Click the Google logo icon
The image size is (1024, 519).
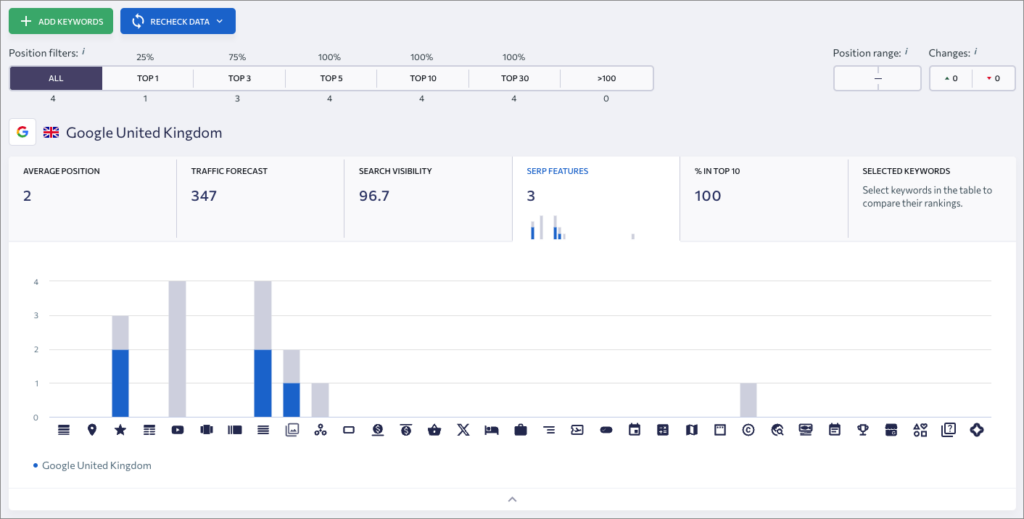[22, 132]
